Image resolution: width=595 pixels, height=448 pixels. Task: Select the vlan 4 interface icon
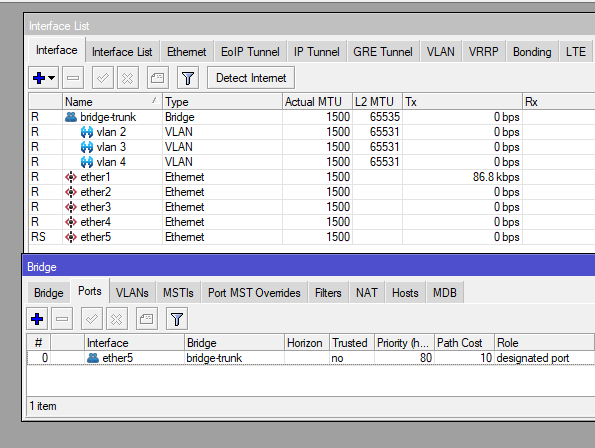(87, 162)
